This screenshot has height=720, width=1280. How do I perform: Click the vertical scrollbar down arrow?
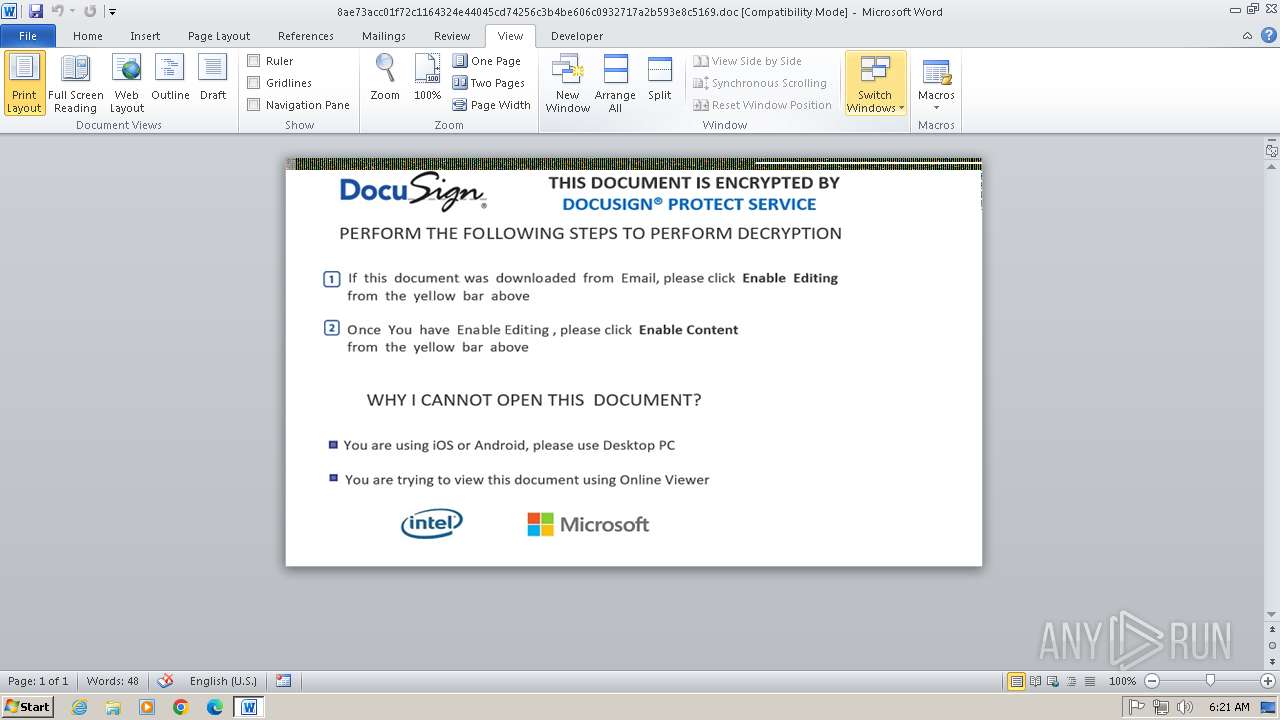coord(1271,614)
